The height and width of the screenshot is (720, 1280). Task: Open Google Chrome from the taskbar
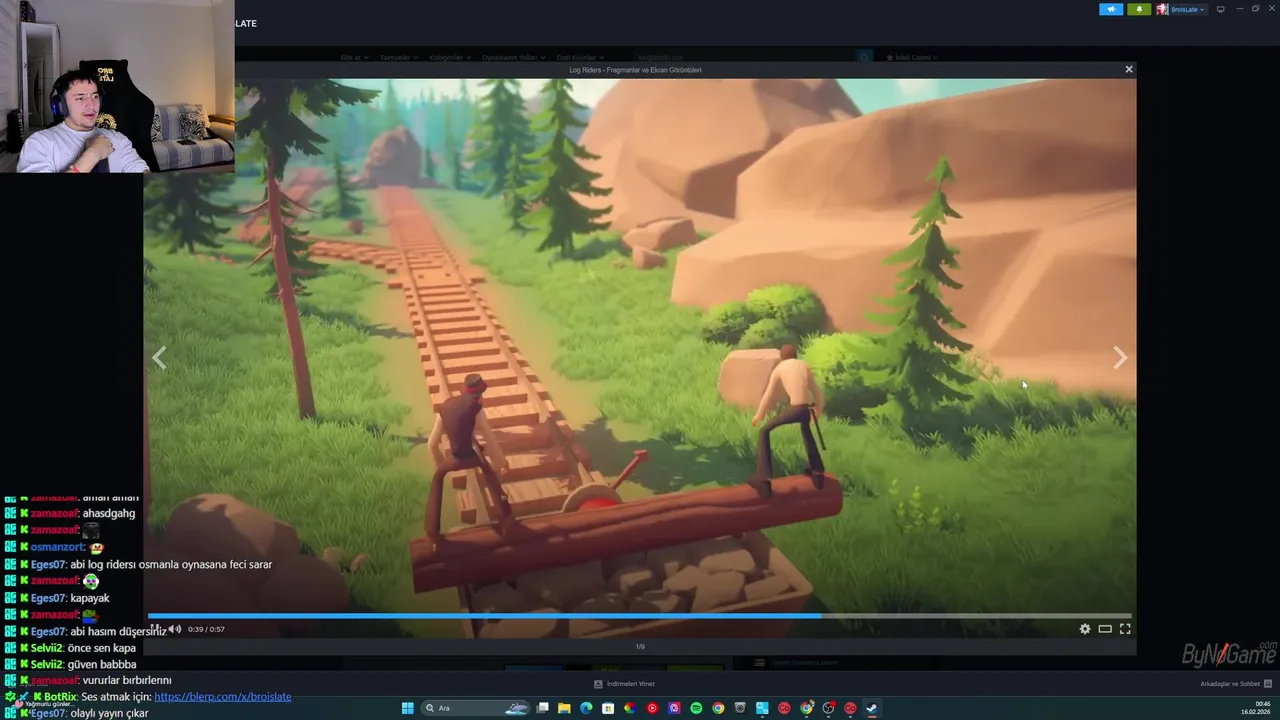click(718, 708)
